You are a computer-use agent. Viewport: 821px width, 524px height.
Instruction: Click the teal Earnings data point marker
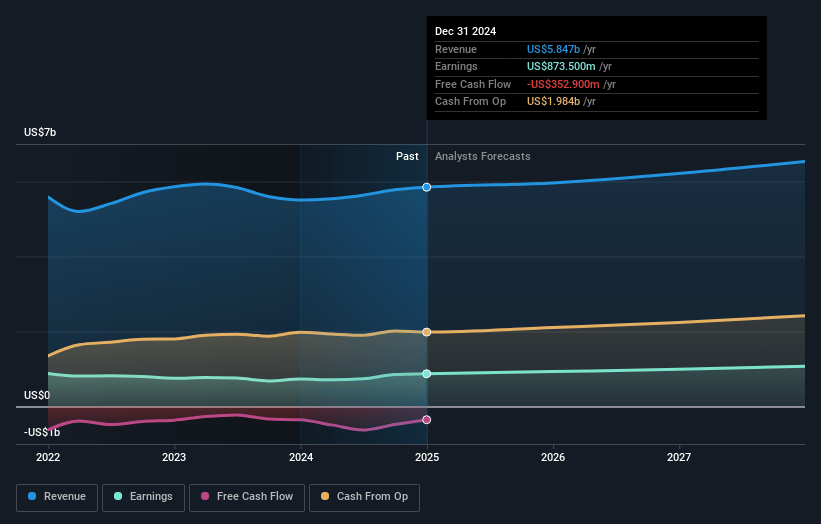click(x=427, y=374)
